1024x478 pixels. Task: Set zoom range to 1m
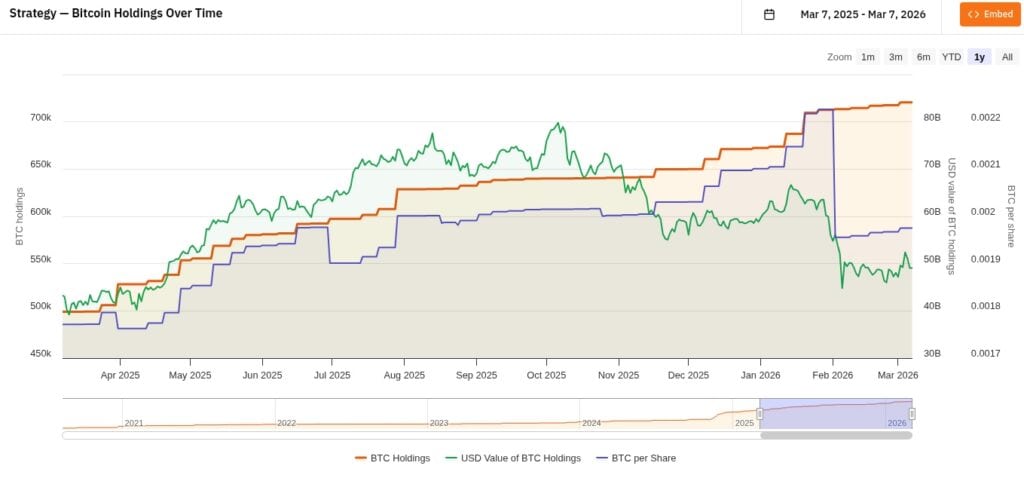point(868,57)
